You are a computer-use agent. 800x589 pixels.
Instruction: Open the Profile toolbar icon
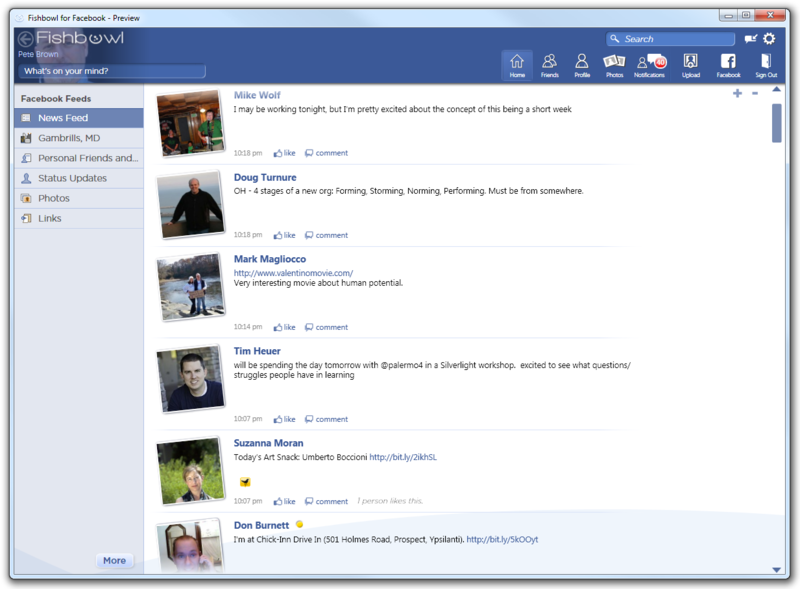point(582,65)
